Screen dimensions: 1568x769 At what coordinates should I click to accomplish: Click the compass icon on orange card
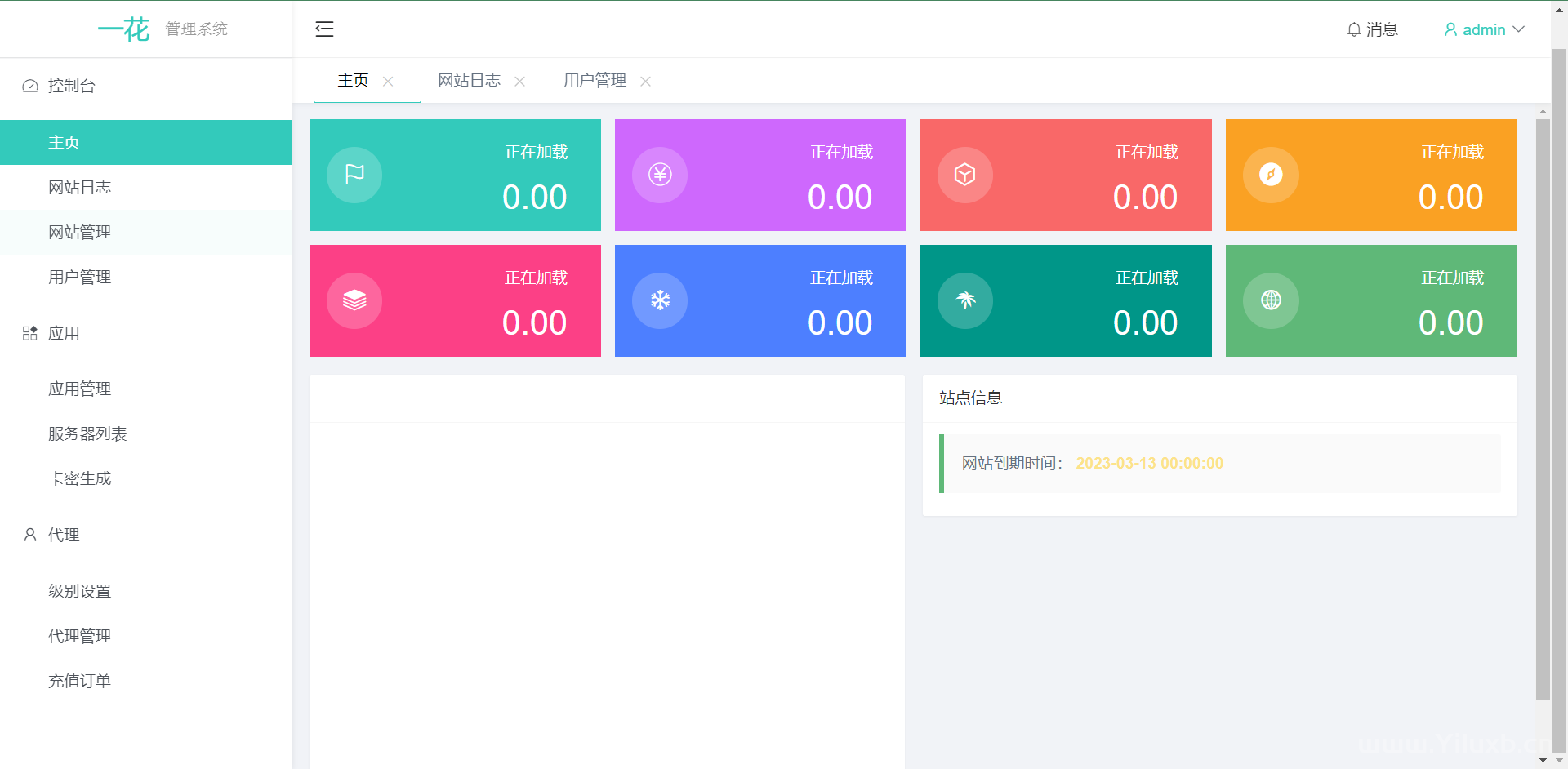(1271, 175)
